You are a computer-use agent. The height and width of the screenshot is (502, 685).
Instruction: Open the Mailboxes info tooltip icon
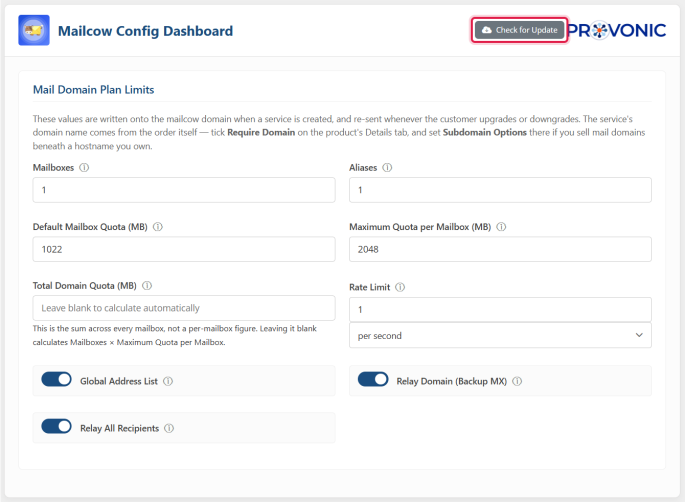coord(84,167)
